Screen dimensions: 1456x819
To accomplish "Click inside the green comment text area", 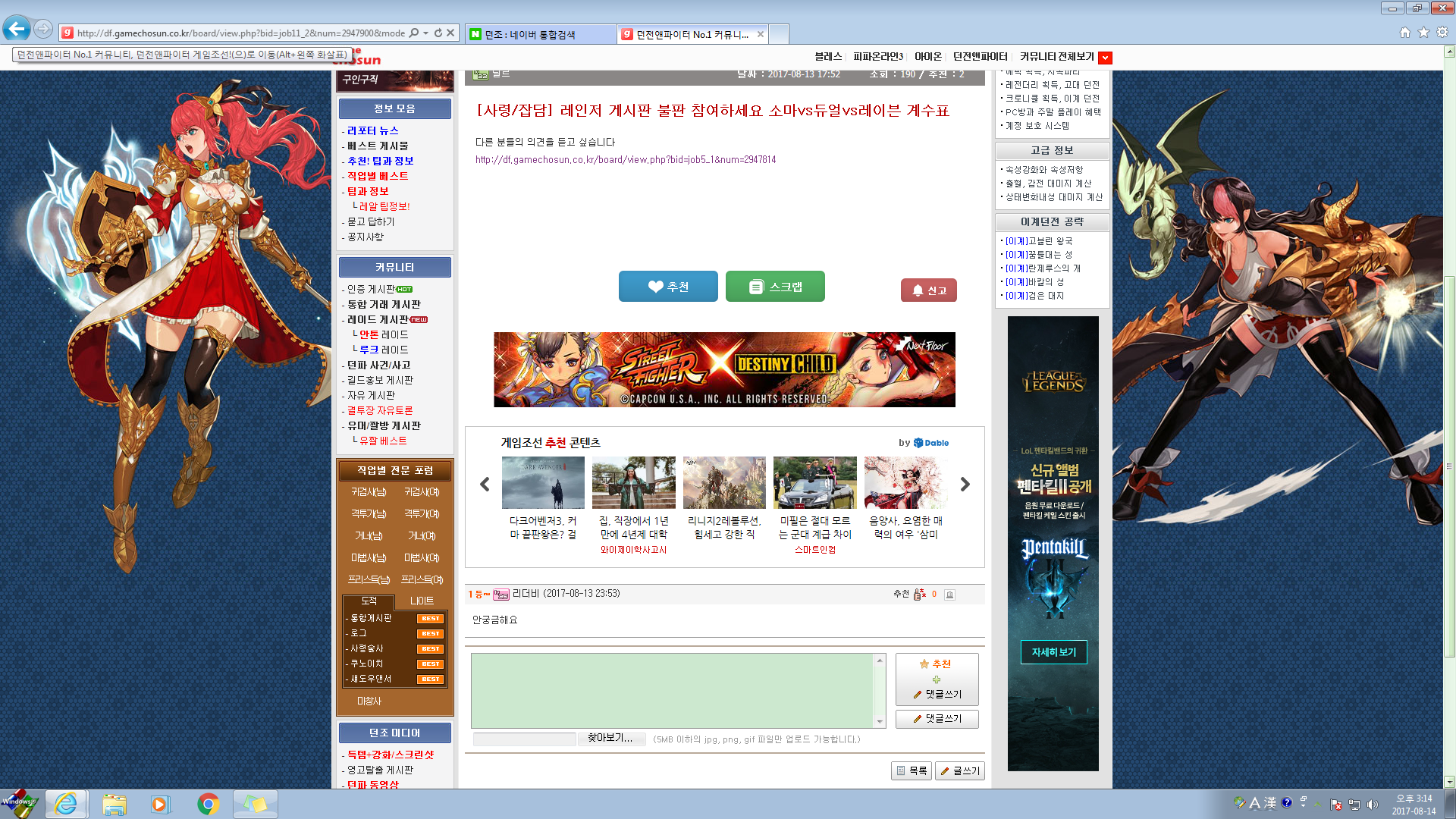I will coord(672,690).
